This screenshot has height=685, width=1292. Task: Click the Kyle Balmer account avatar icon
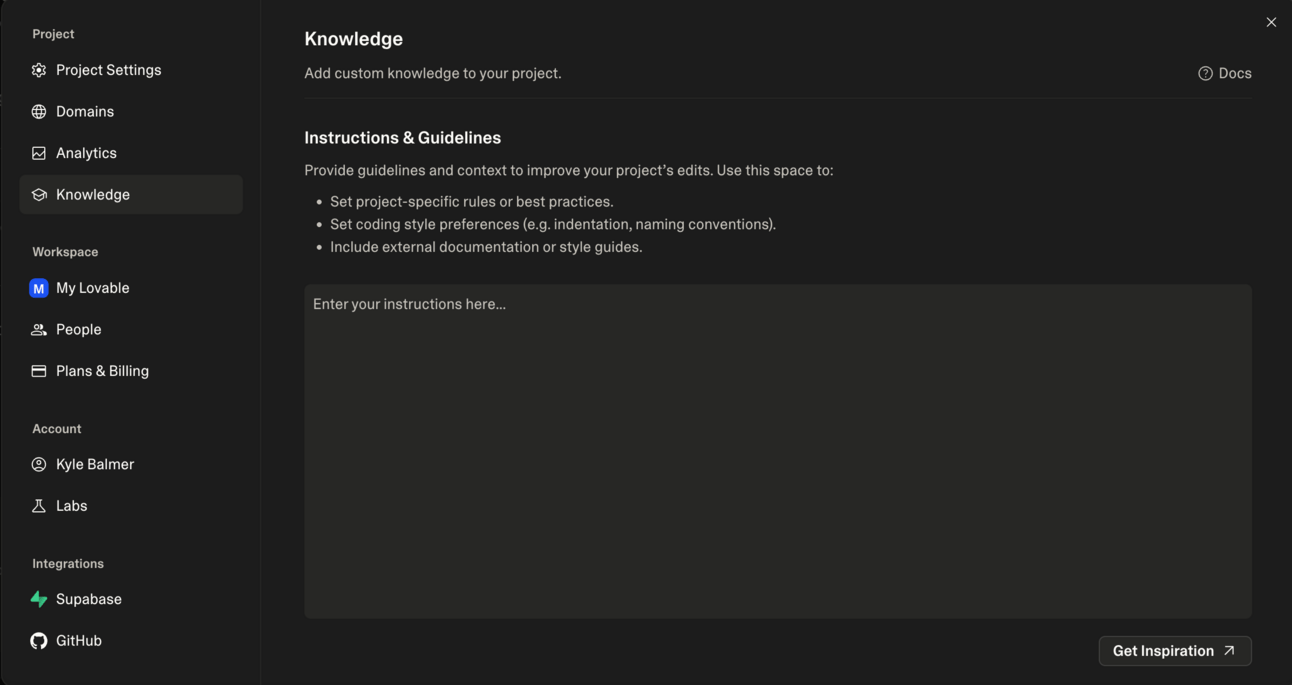click(x=39, y=464)
